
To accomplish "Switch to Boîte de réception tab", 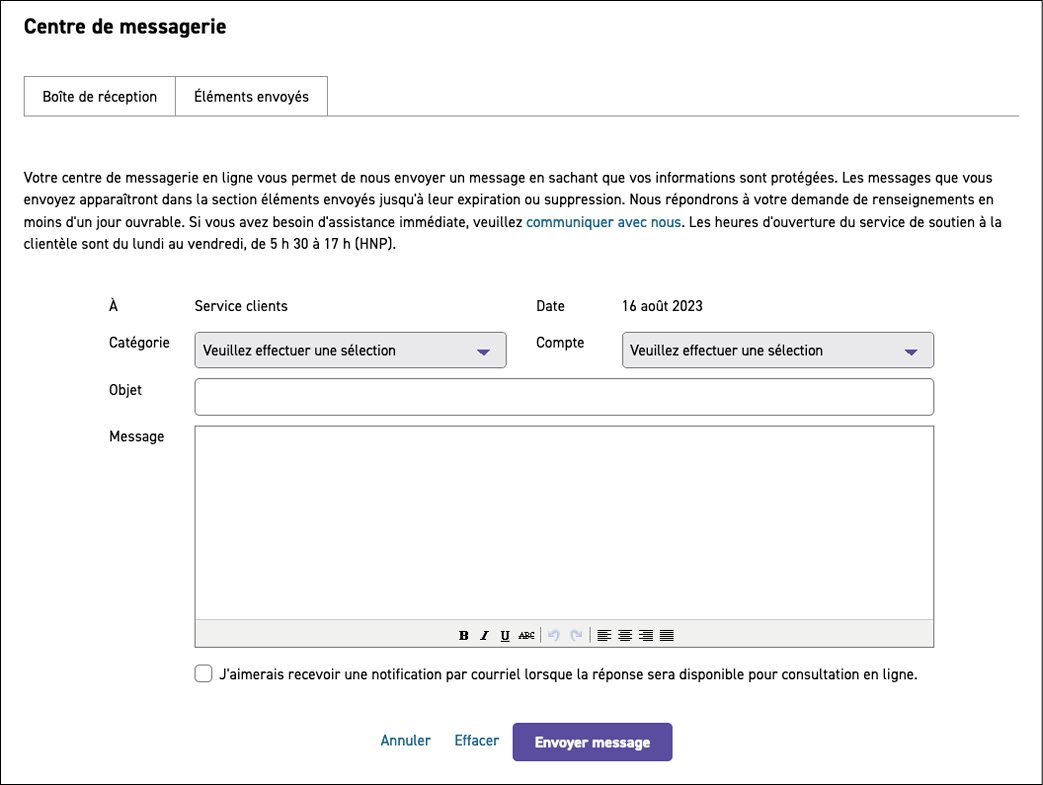I will pos(100,97).
